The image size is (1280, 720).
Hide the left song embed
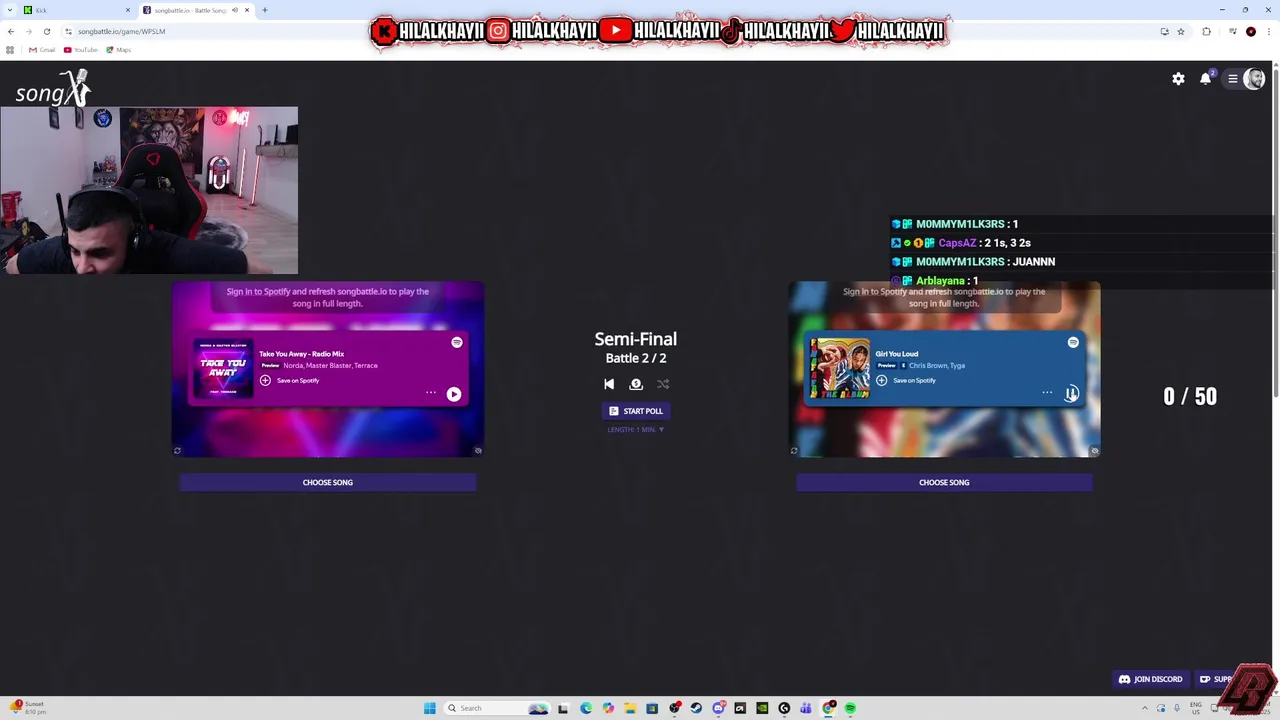tap(478, 451)
